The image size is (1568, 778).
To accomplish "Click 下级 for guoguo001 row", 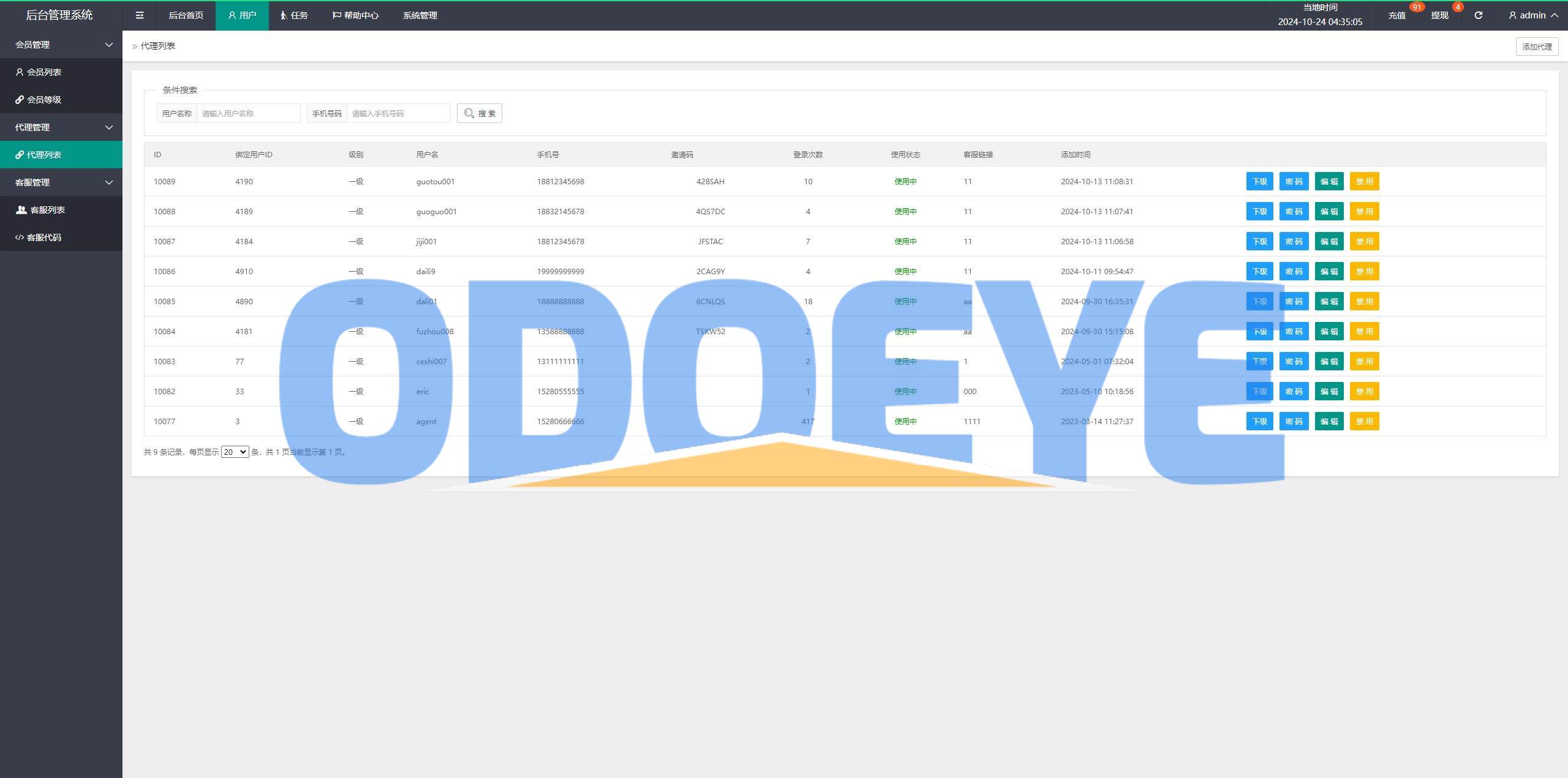I will tap(1259, 211).
